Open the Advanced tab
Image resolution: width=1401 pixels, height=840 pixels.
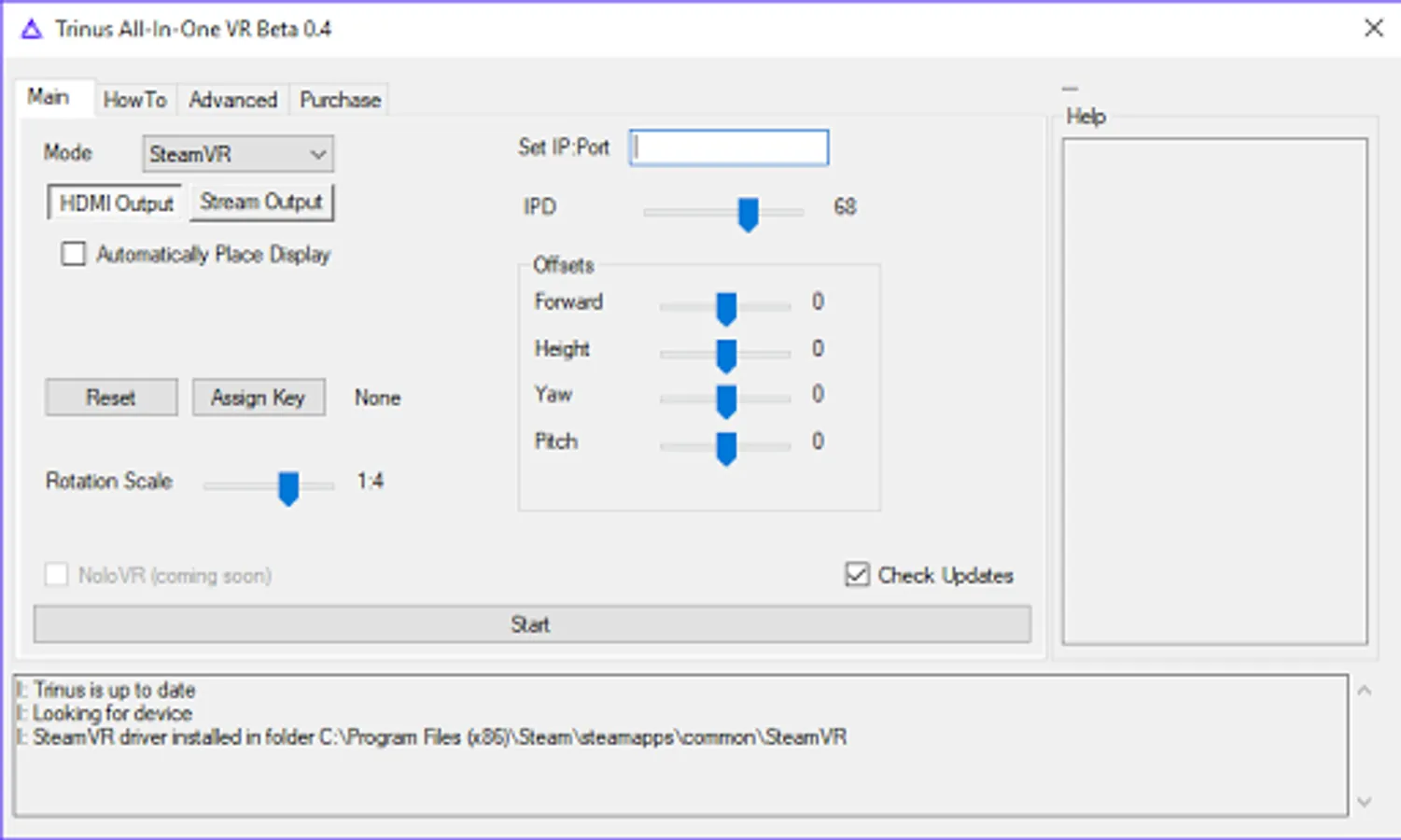coord(233,100)
